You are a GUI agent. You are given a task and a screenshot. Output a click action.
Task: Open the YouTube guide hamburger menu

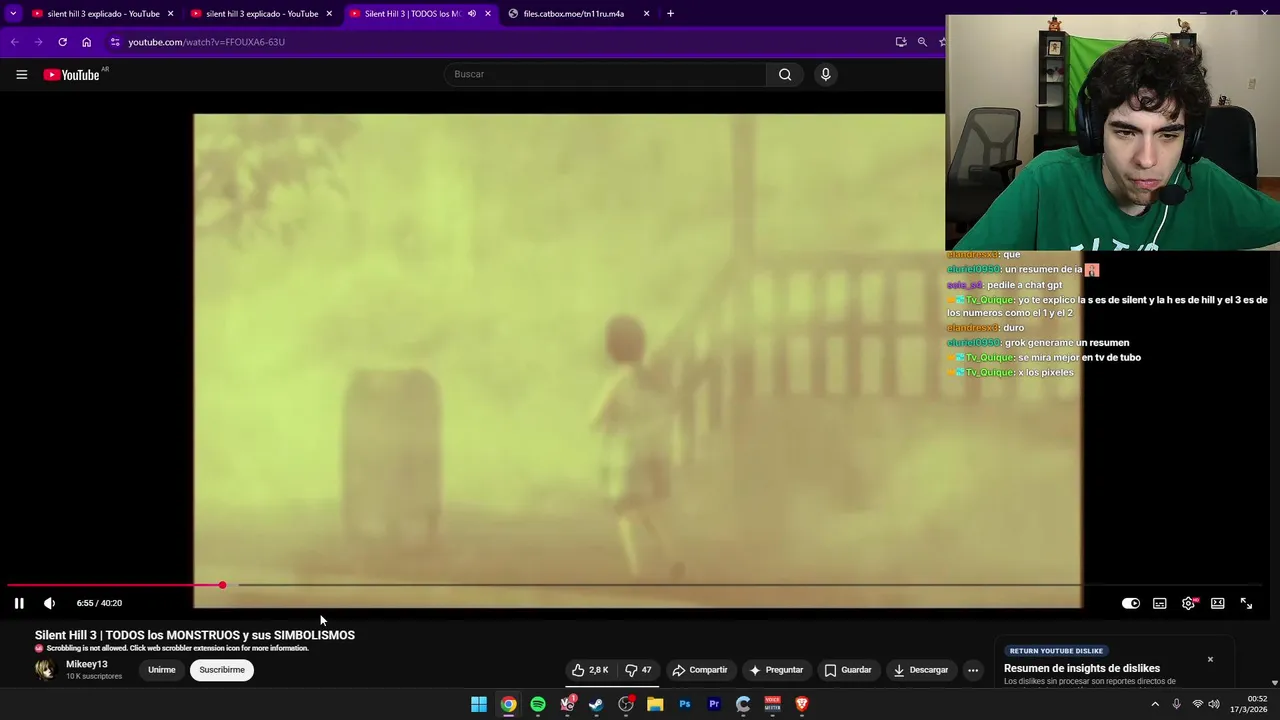coord(21,74)
